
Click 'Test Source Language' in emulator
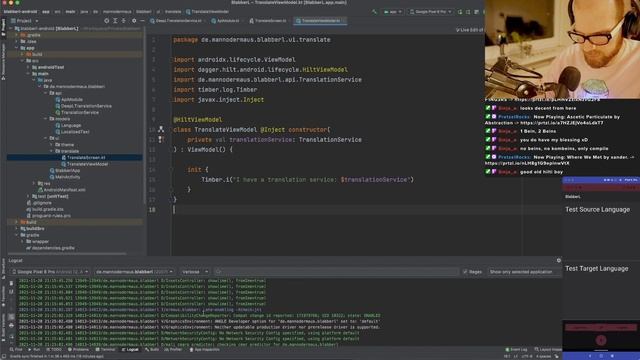click(x=597, y=209)
